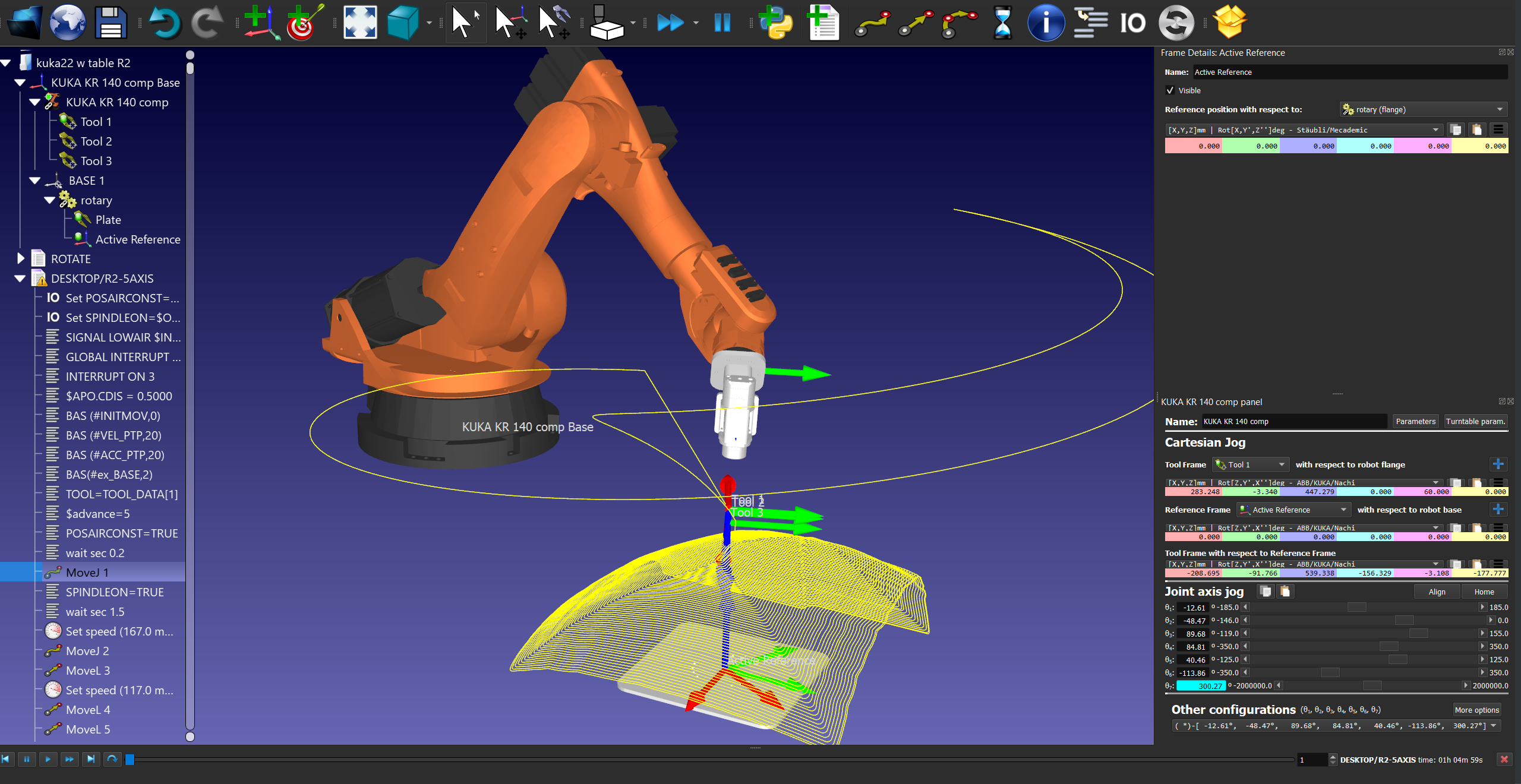
Task: Open reference position rotary (flange) dropdown
Action: (1424, 109)
